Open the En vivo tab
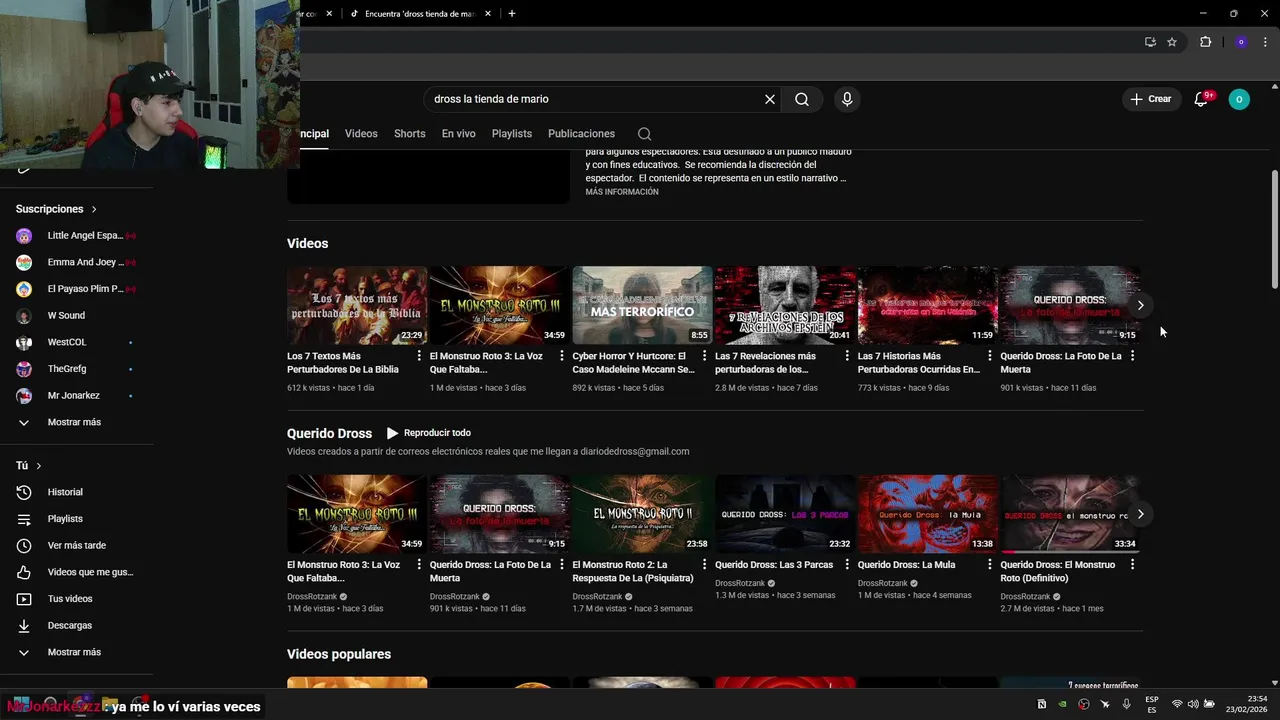This screenshot has height=720, width=1280. point(459,134)
